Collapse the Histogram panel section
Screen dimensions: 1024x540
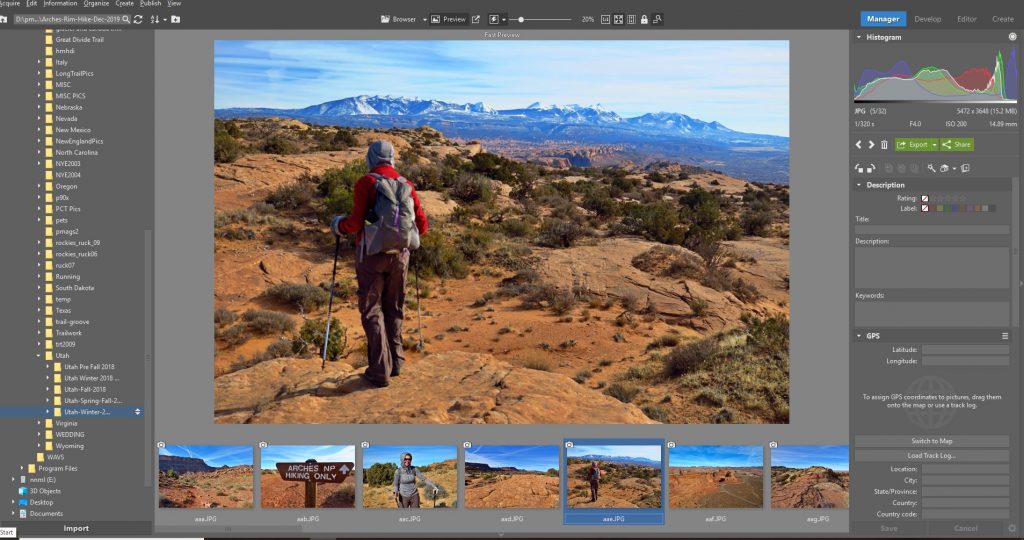click(x=858, y=37)
